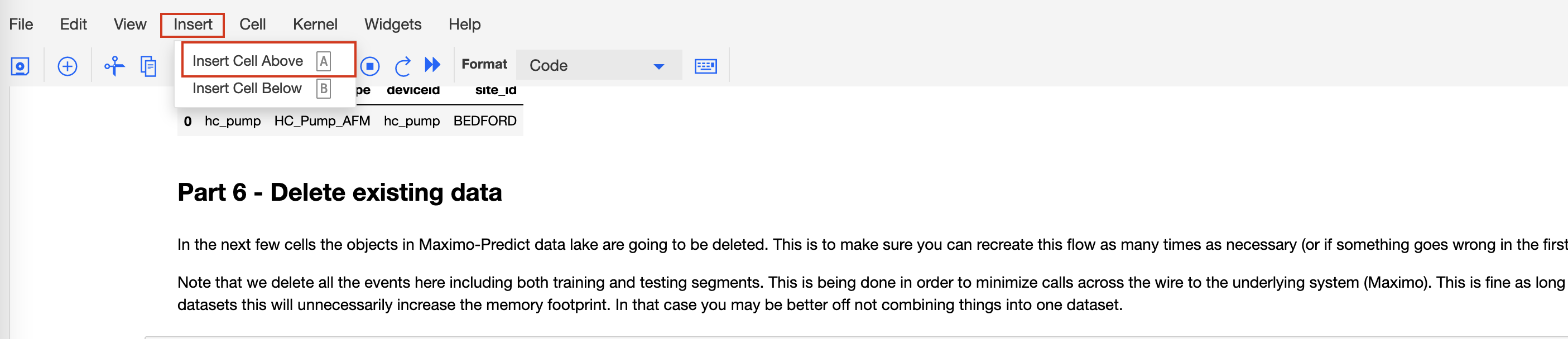The width and height of the screenshot is (1568, 339).
Task: Open the File menu
Action: click(21, 25)
